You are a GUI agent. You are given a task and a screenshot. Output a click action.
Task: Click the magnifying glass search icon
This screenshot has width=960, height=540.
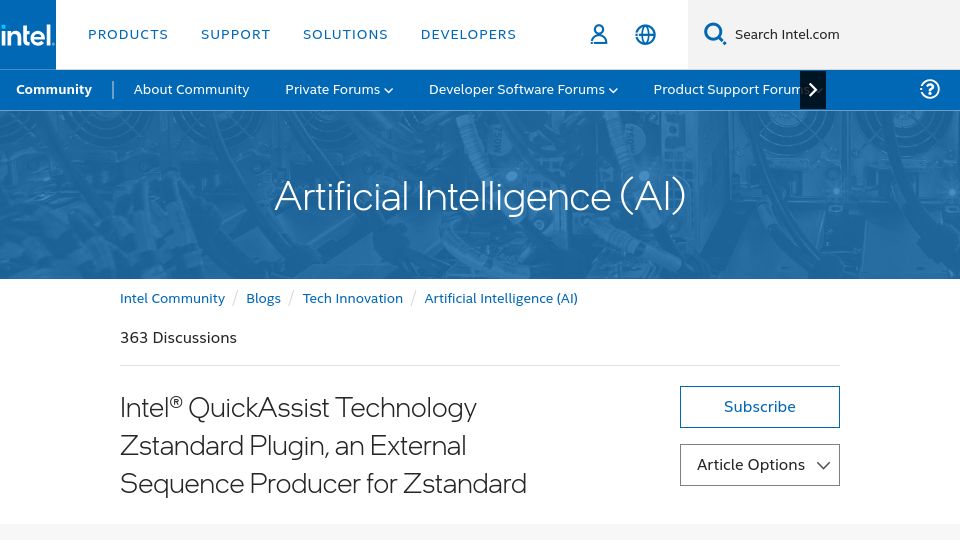point(714,34)
